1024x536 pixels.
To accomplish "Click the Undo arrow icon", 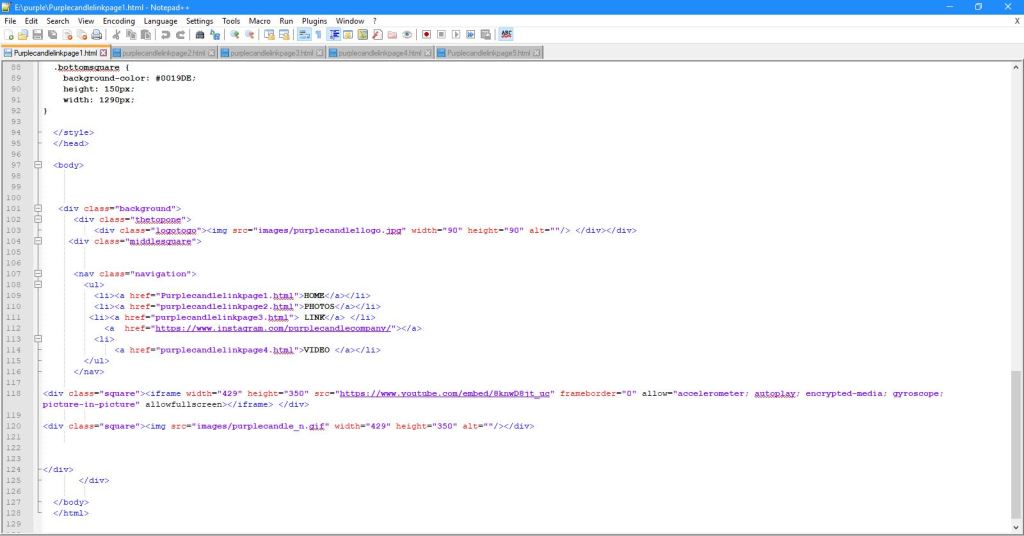I will click(165, 35).
